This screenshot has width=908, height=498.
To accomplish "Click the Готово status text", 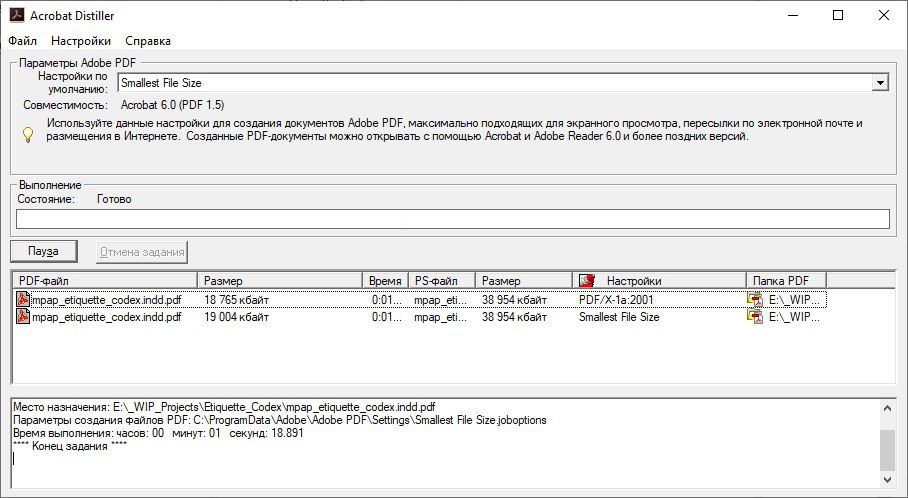I will click(114, 199).
